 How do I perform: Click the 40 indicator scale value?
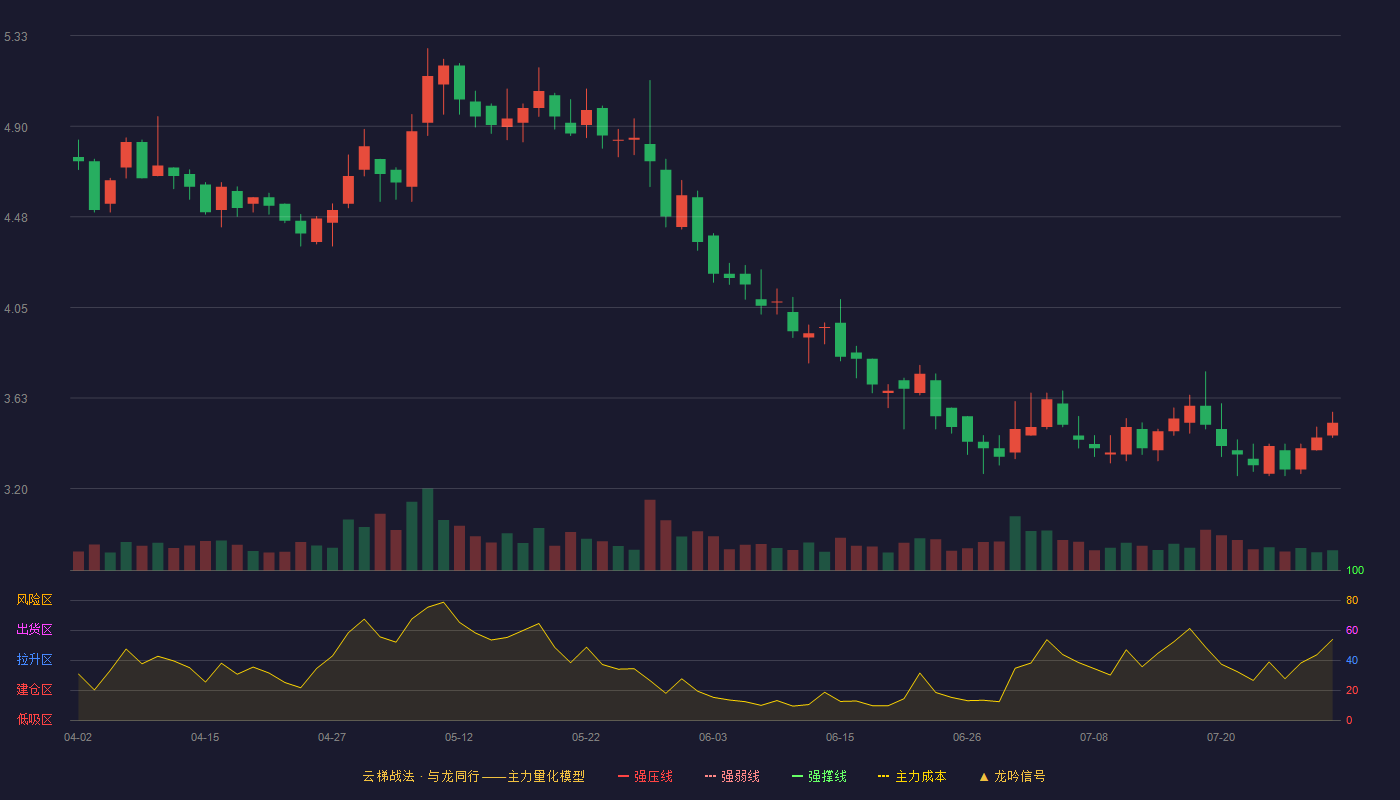(1352, 660)
